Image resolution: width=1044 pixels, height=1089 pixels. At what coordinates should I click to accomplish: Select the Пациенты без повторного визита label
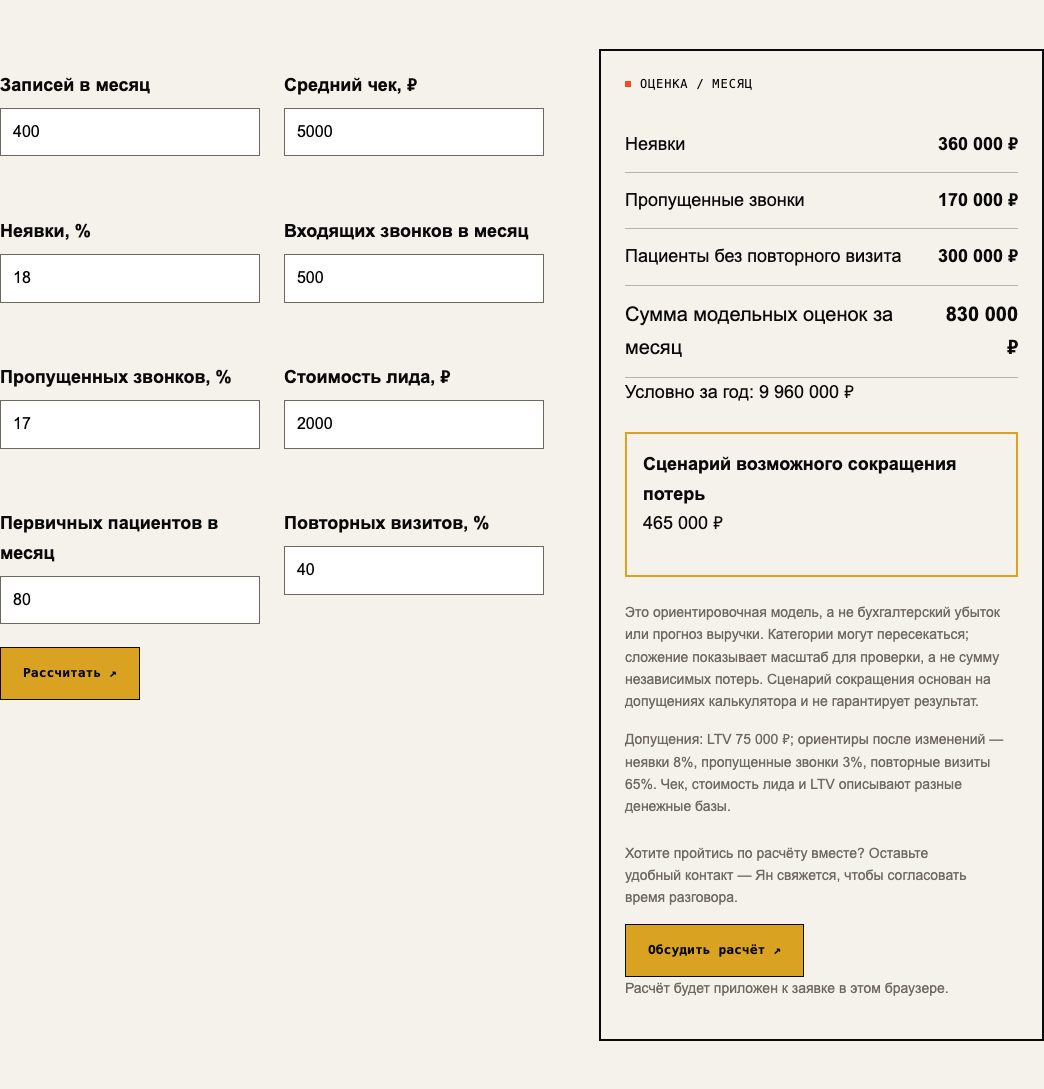click(763, 256)
